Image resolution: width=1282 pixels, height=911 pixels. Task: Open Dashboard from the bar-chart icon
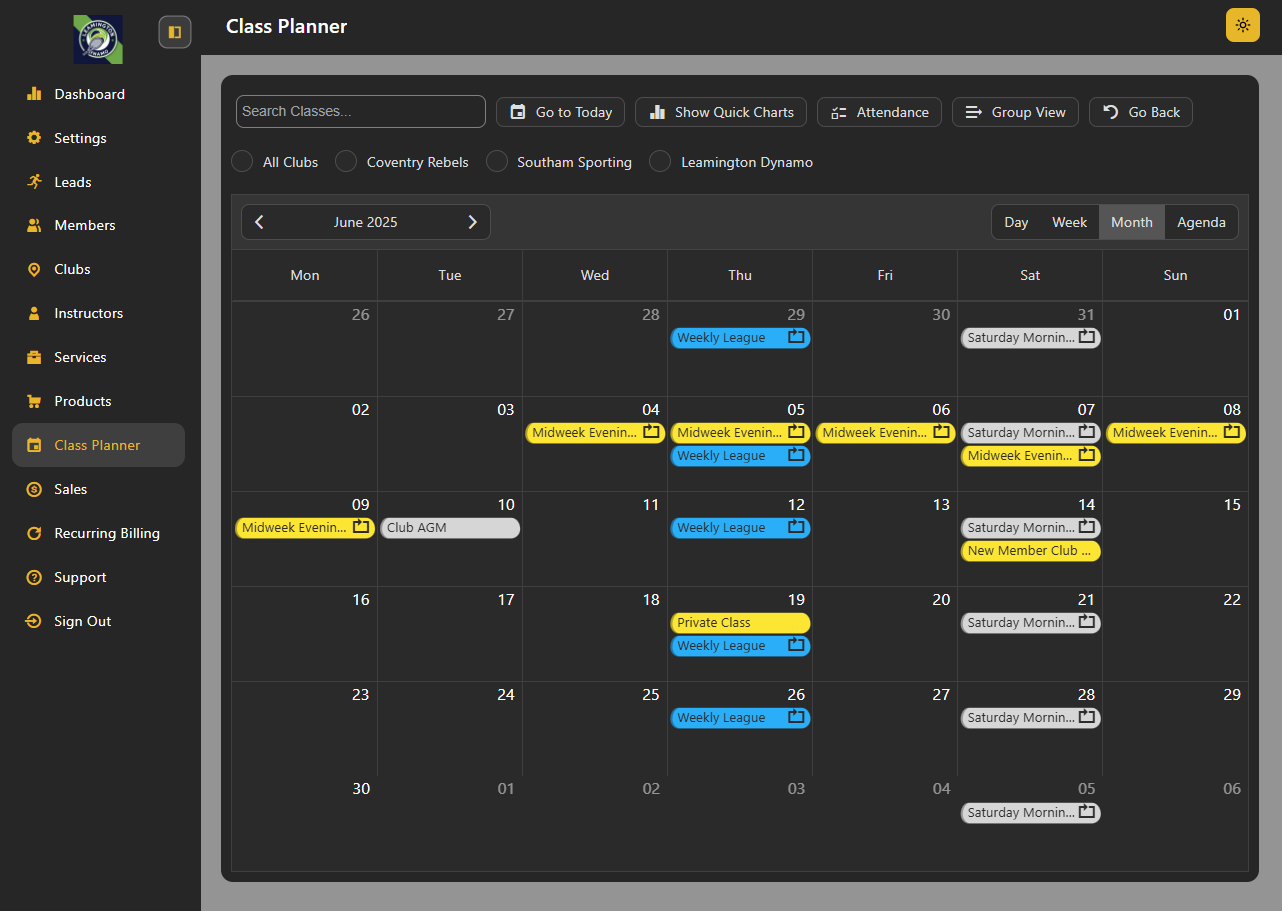pyautogui.click(x=34, y=94)
